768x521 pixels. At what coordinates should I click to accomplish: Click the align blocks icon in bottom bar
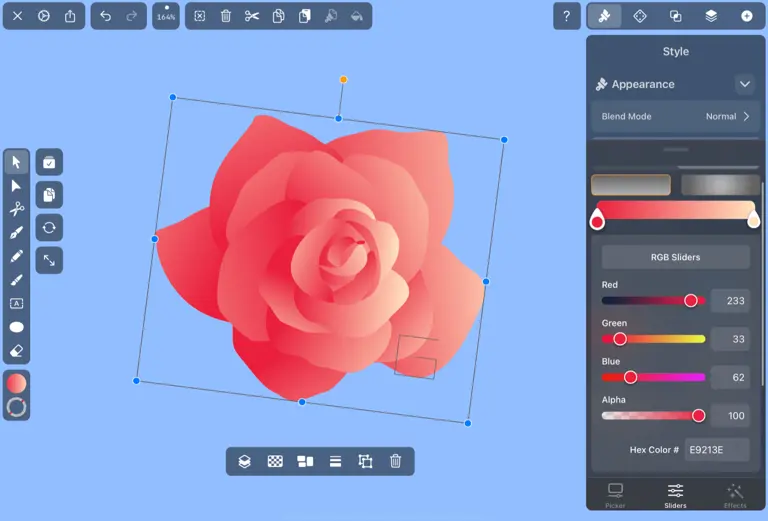[x=305, y=461]
